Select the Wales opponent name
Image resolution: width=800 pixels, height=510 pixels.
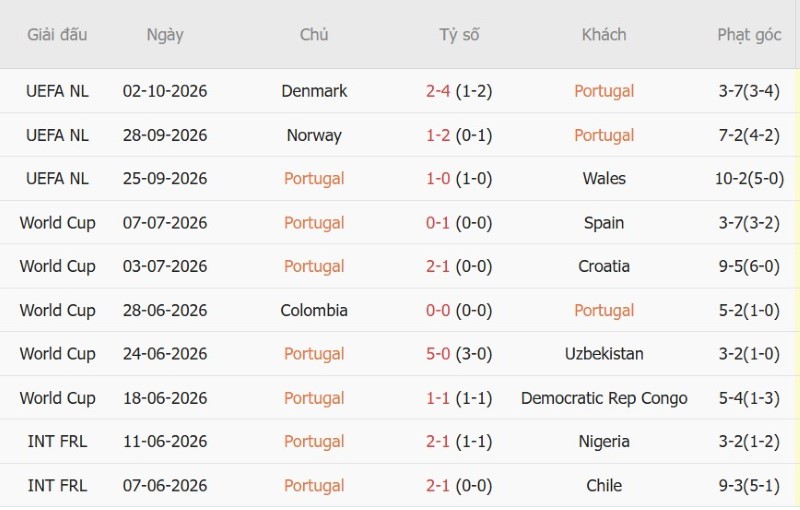click(x=604, y=178)
